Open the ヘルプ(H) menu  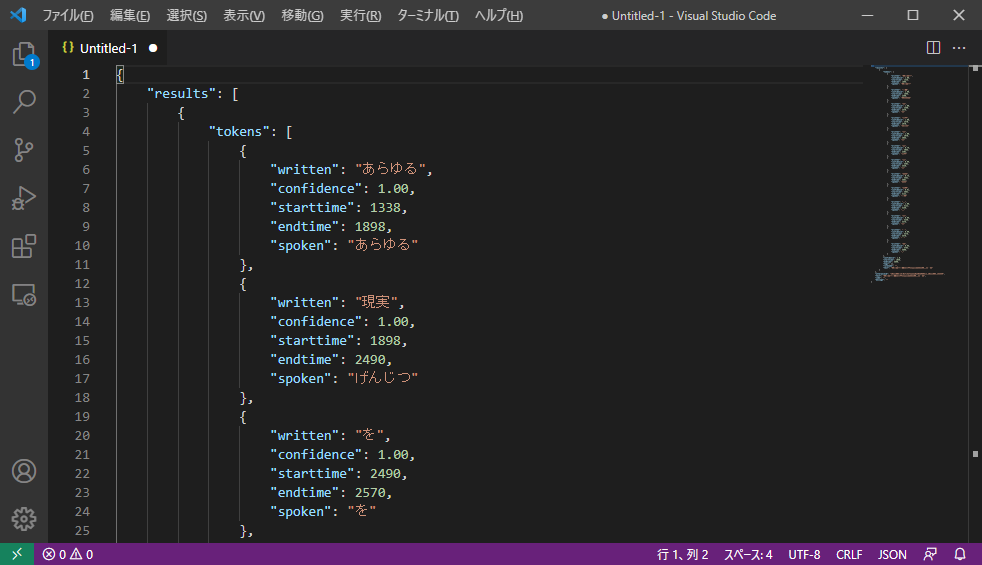(x=499, y=16)
